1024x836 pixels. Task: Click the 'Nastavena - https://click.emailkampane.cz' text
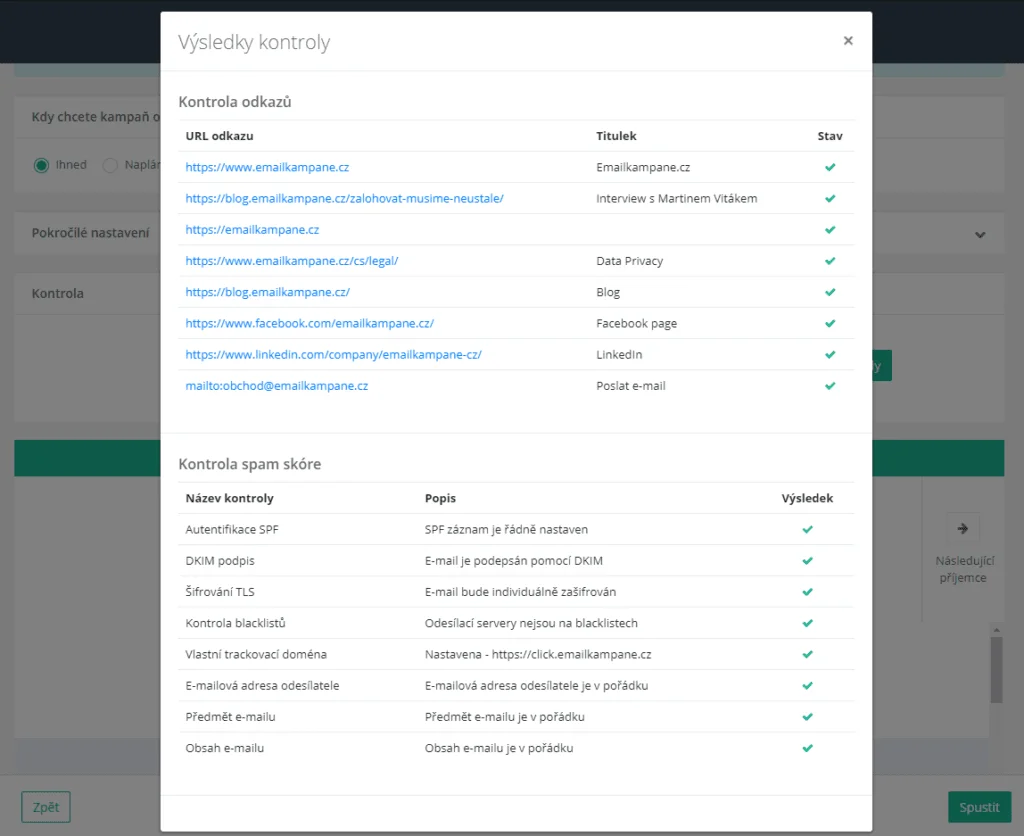pyautogui.click(x=538, y=654)
